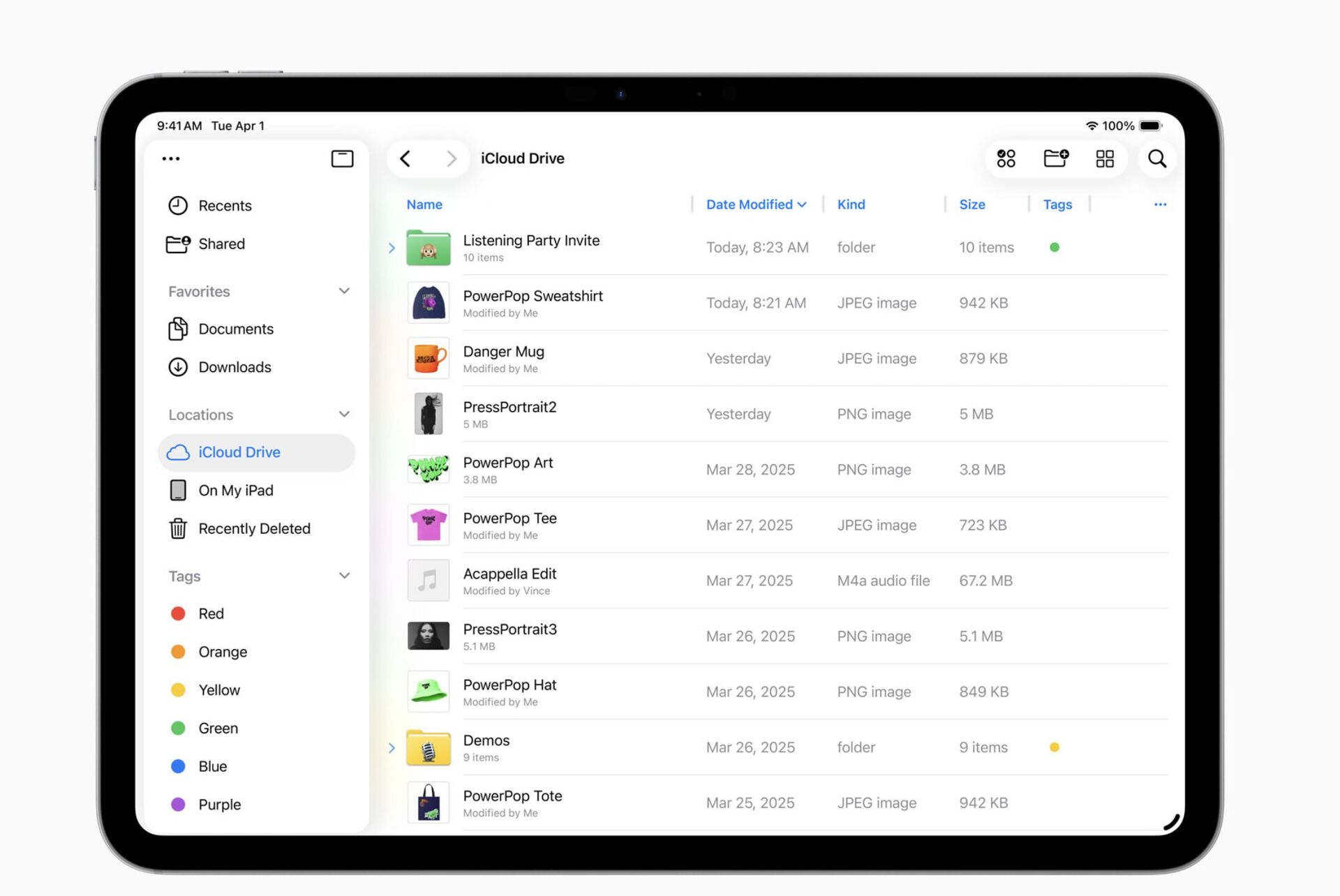Filter by Green tag
This screenshot has width=1340, height=896.
(257, 728)
